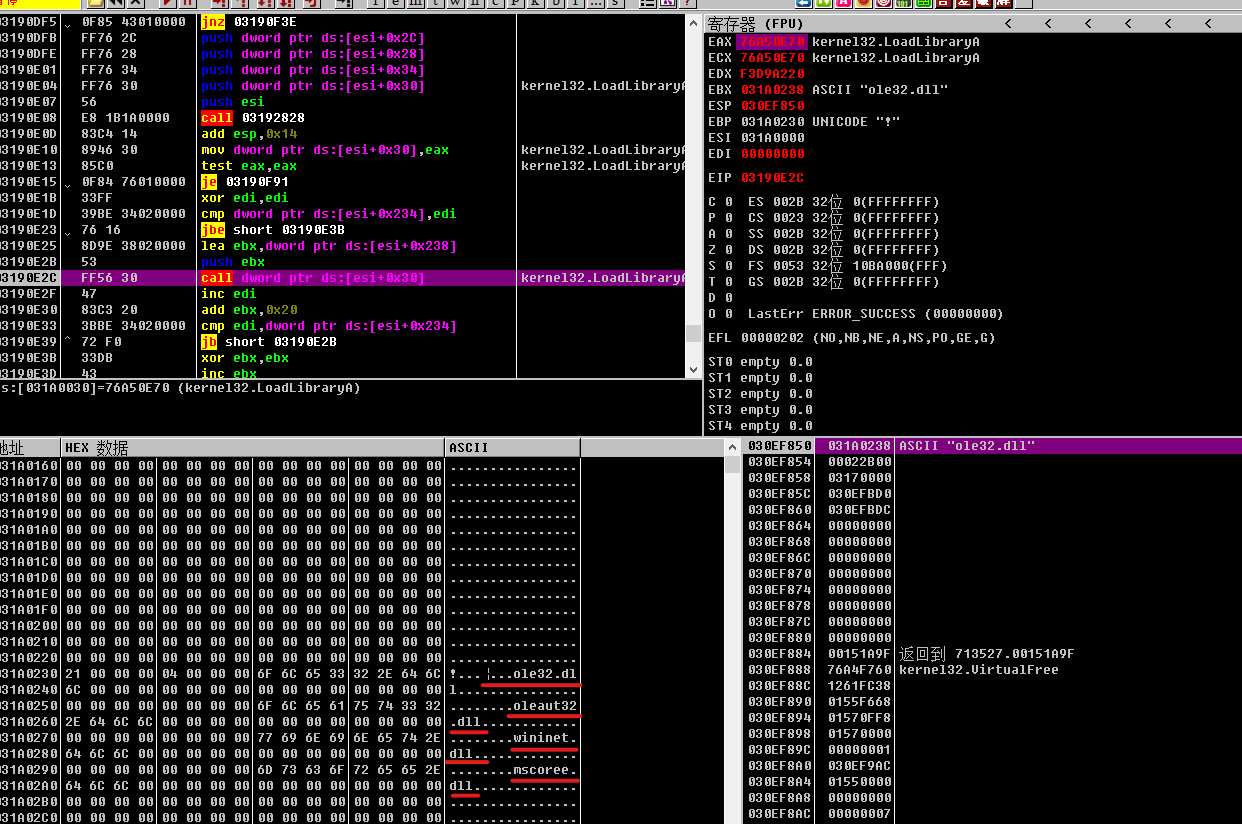The height and width of the screenshot is (824, 1242).
Task: Open the call stack window (k button)
Action: pyautogui.click(x=535, y=3)
